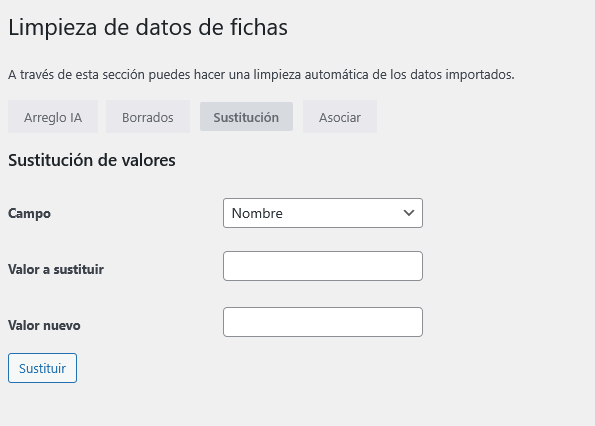Click the Limpieza de datos de fichas heading
Screen dimensions: 595x426
(x=148, y=27)
